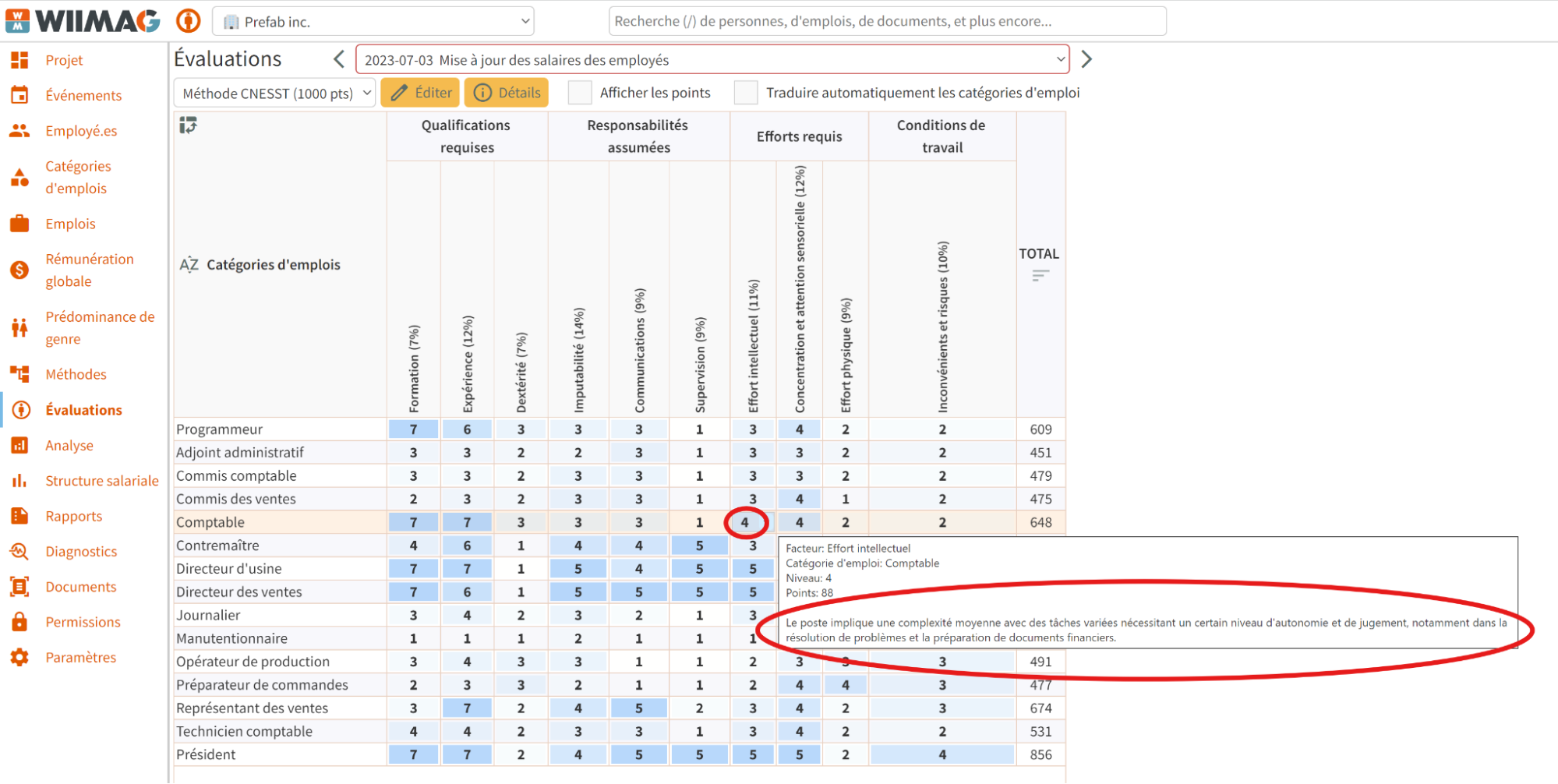The height and width of the screenshot is (784, 1558).
Task: Sort categories with the AZ icon
Action: click(x=189, y=264)
